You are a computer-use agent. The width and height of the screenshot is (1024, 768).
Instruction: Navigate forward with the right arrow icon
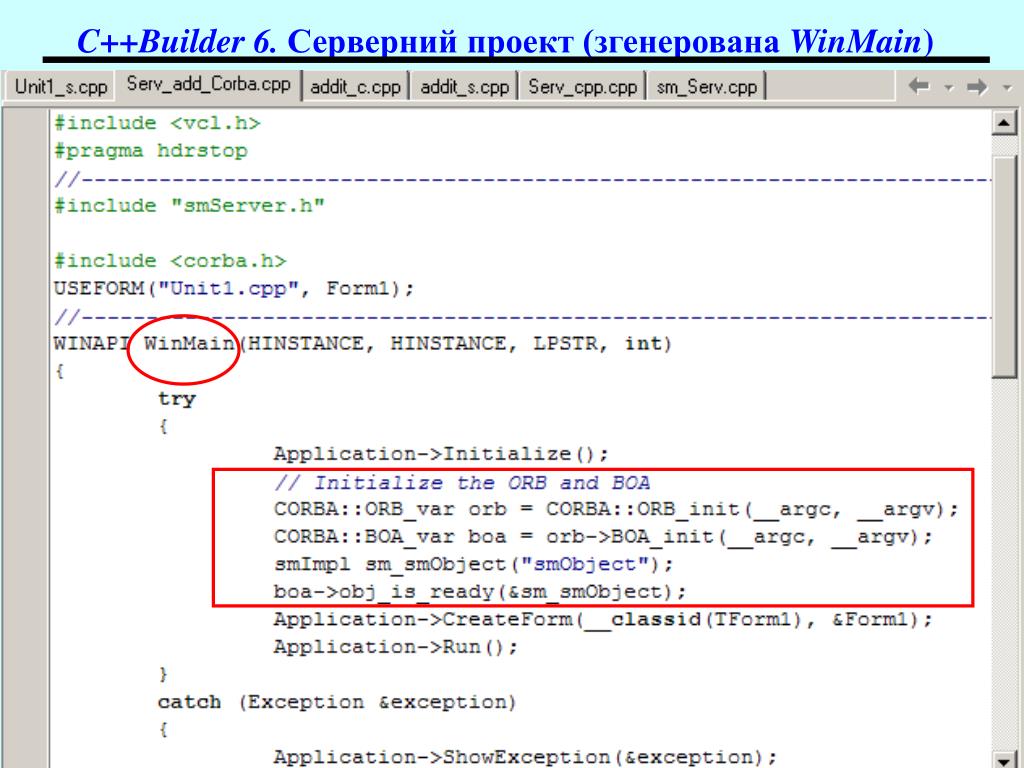pyautogui.click(x=977, y=86)
